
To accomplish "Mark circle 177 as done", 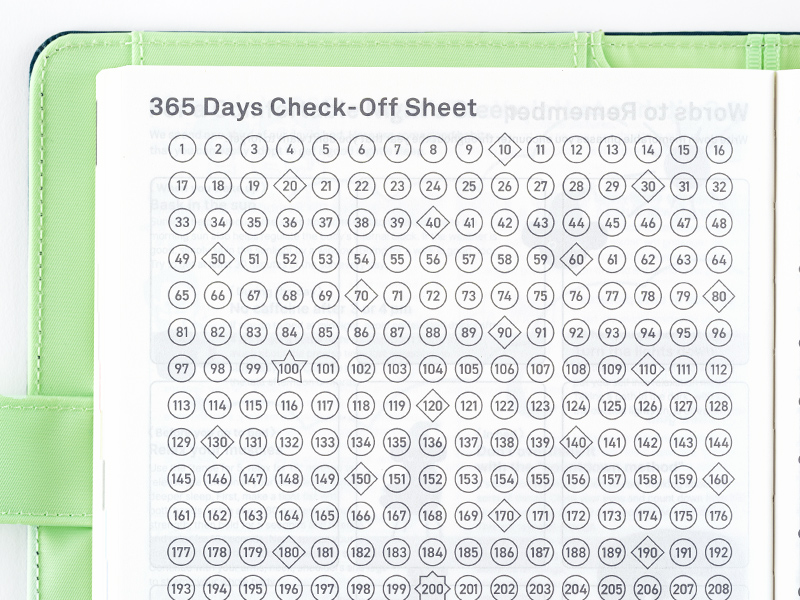I will 181,552.
